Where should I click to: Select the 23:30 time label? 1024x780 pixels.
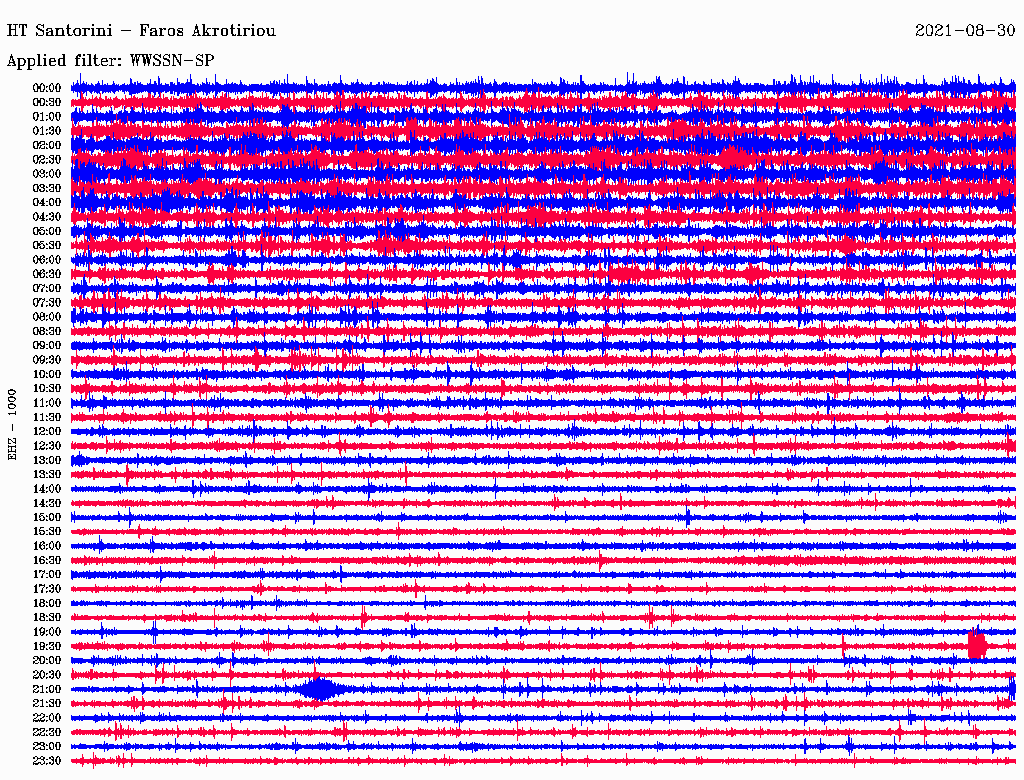47,761
